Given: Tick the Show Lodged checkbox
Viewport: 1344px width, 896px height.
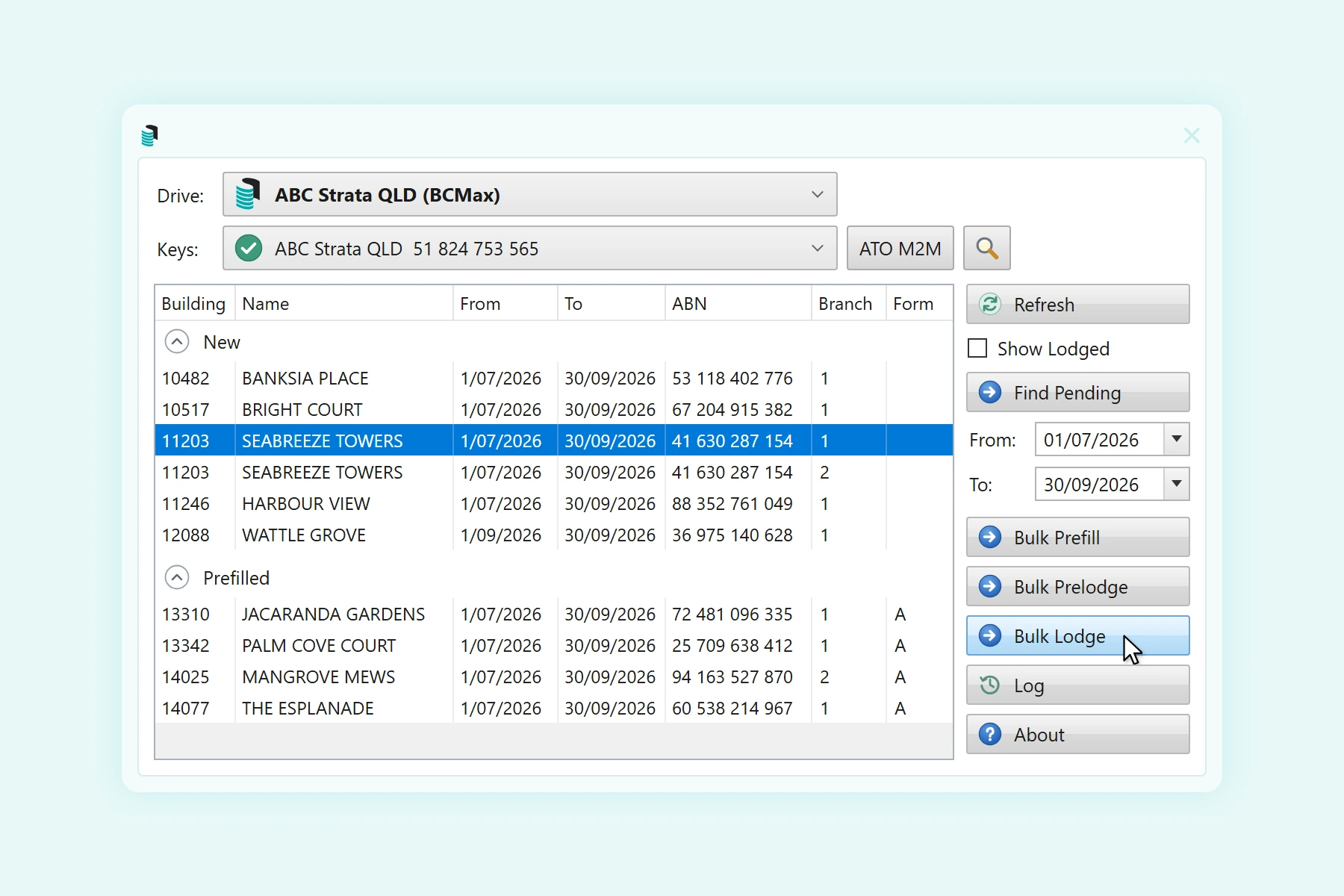Looking at the screenshot, I should pos(977,349).
